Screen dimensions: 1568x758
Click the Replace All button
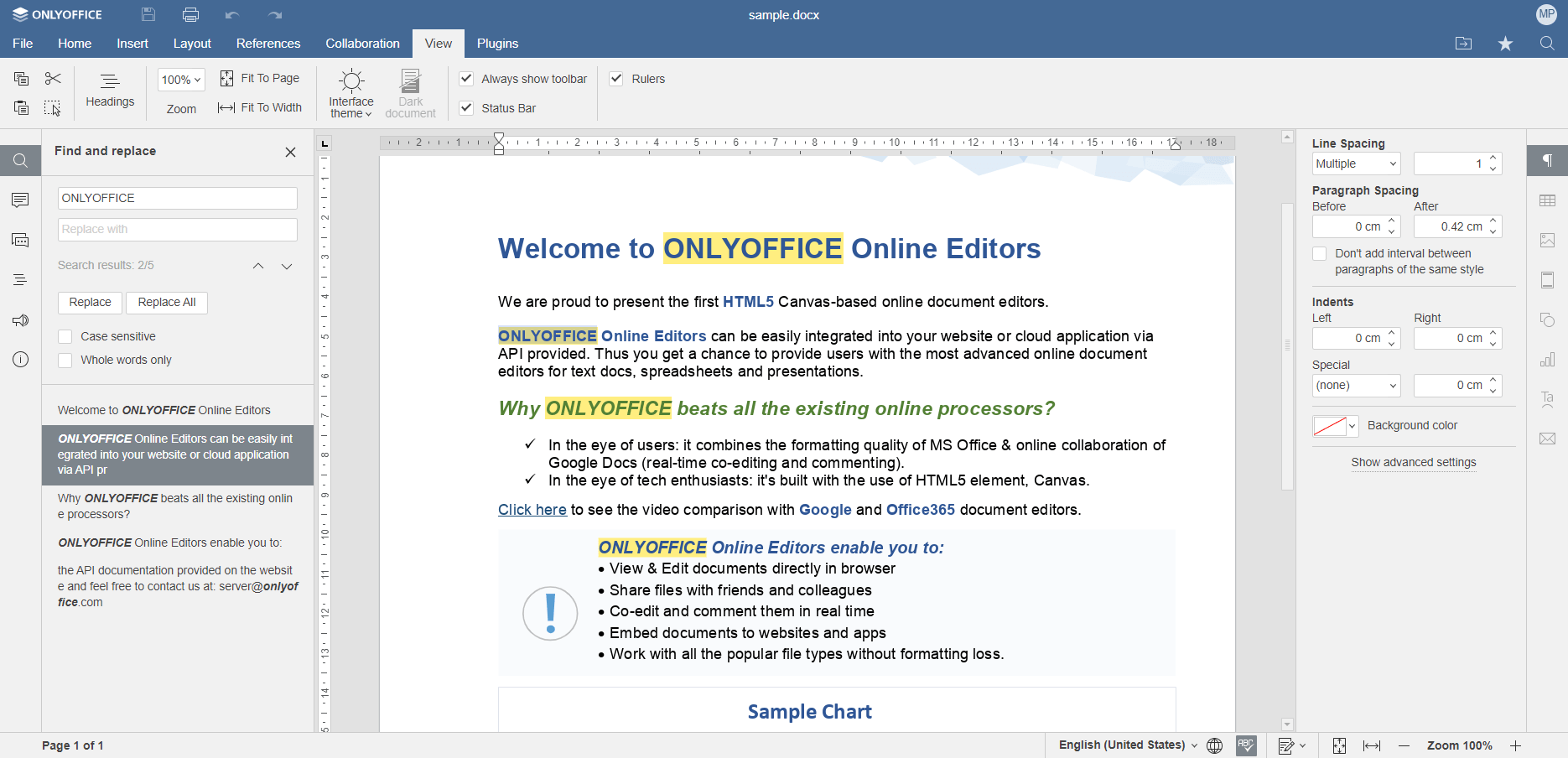pos(167,302)
